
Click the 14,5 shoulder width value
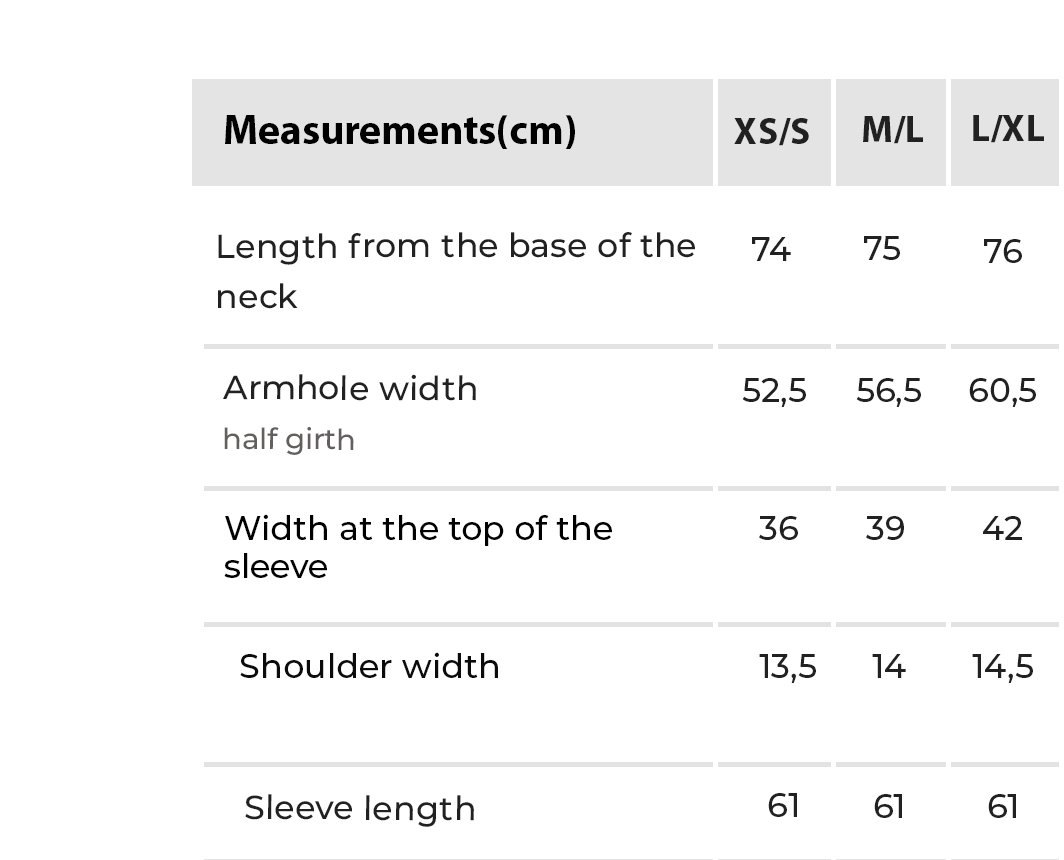tap(1003, 666)
